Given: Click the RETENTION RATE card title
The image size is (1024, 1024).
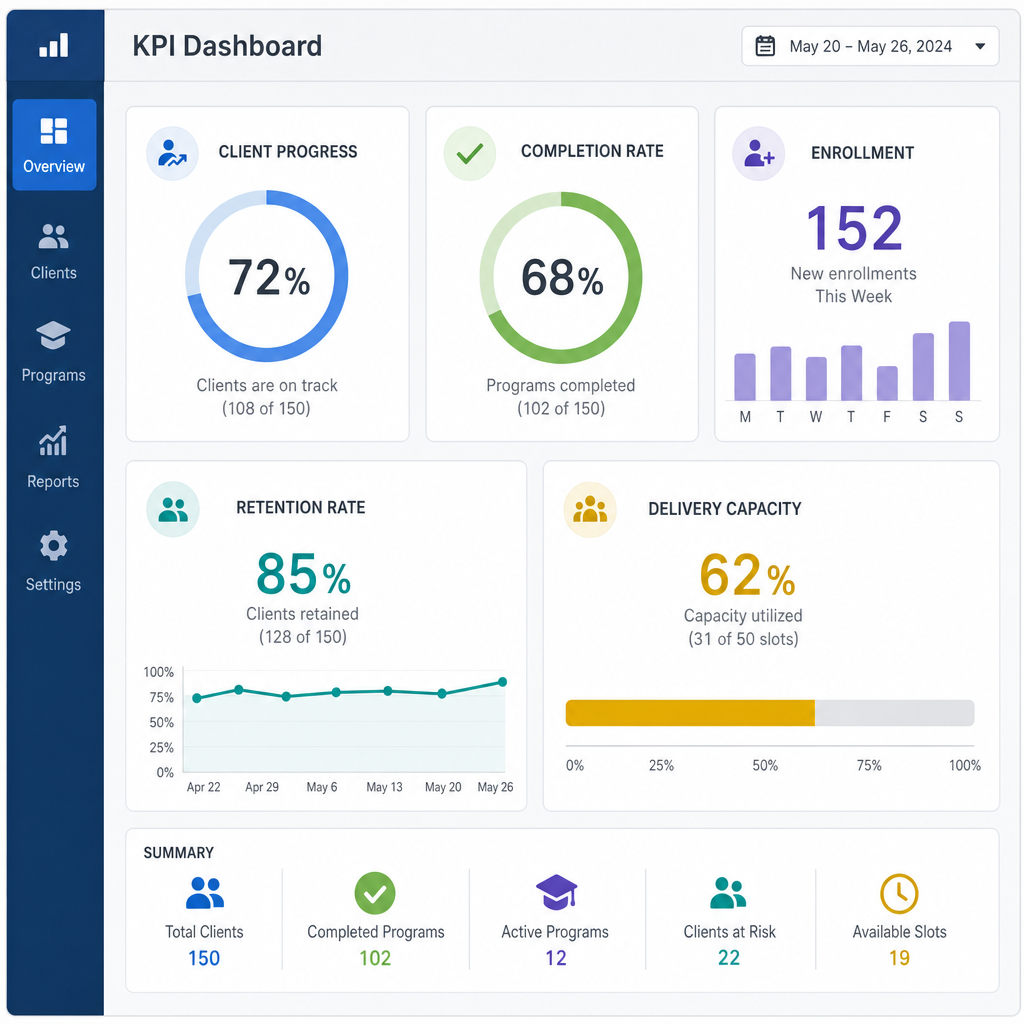Looking at the screenshot, I should 300,507.
